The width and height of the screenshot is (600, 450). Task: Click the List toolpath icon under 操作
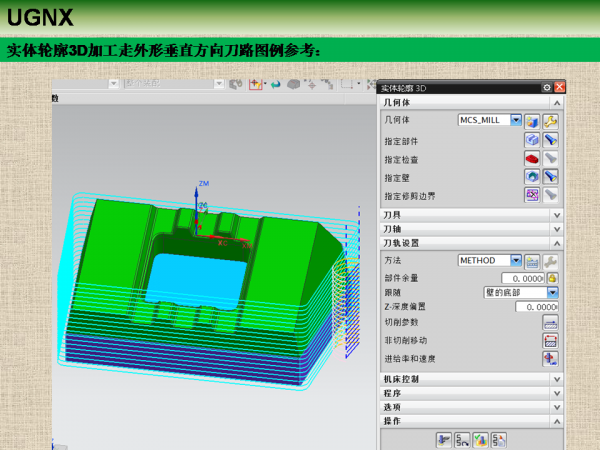click(x=499, y=440)
